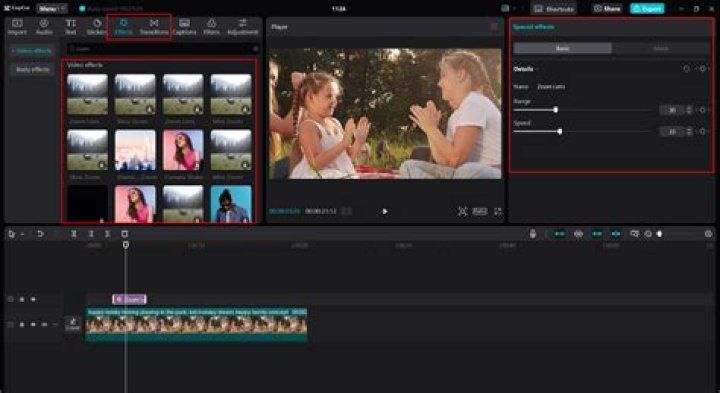Viewport: 720px width, 393px height.
Task: Open the Audio tab
Action: pyautogui.click(x=44, y=27)
